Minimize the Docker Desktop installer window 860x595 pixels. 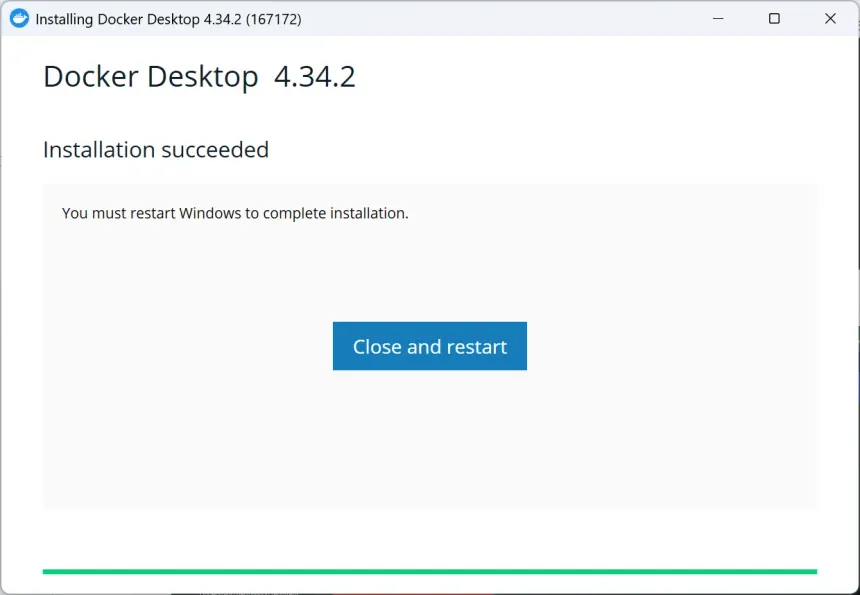[x=717, y=18]
